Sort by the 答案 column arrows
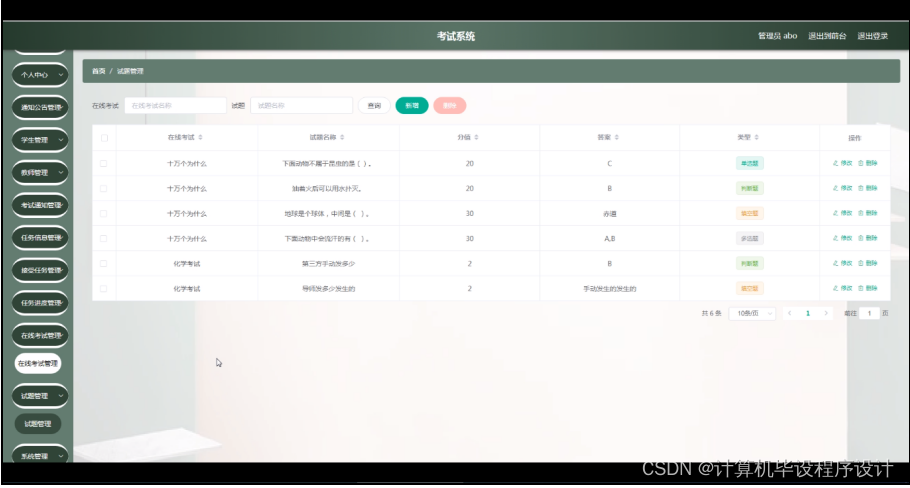Image resolution: width=910 pixels, height=488 pixels. [616, 138]
